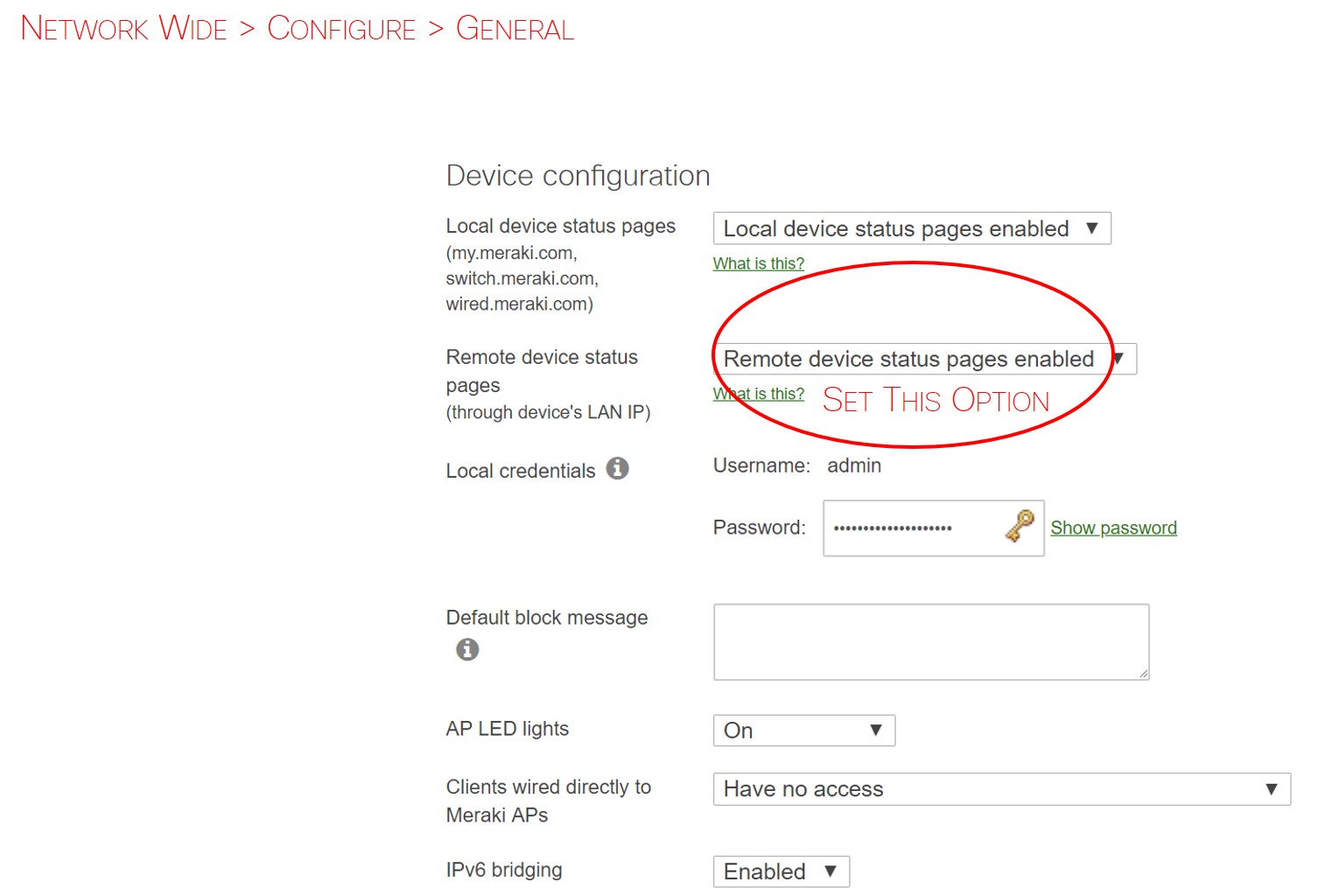Viewport: 1325px width, 896px height.
Task: Click the dropdown arrow on the AP LED lights selector
Action: (877, 730)
